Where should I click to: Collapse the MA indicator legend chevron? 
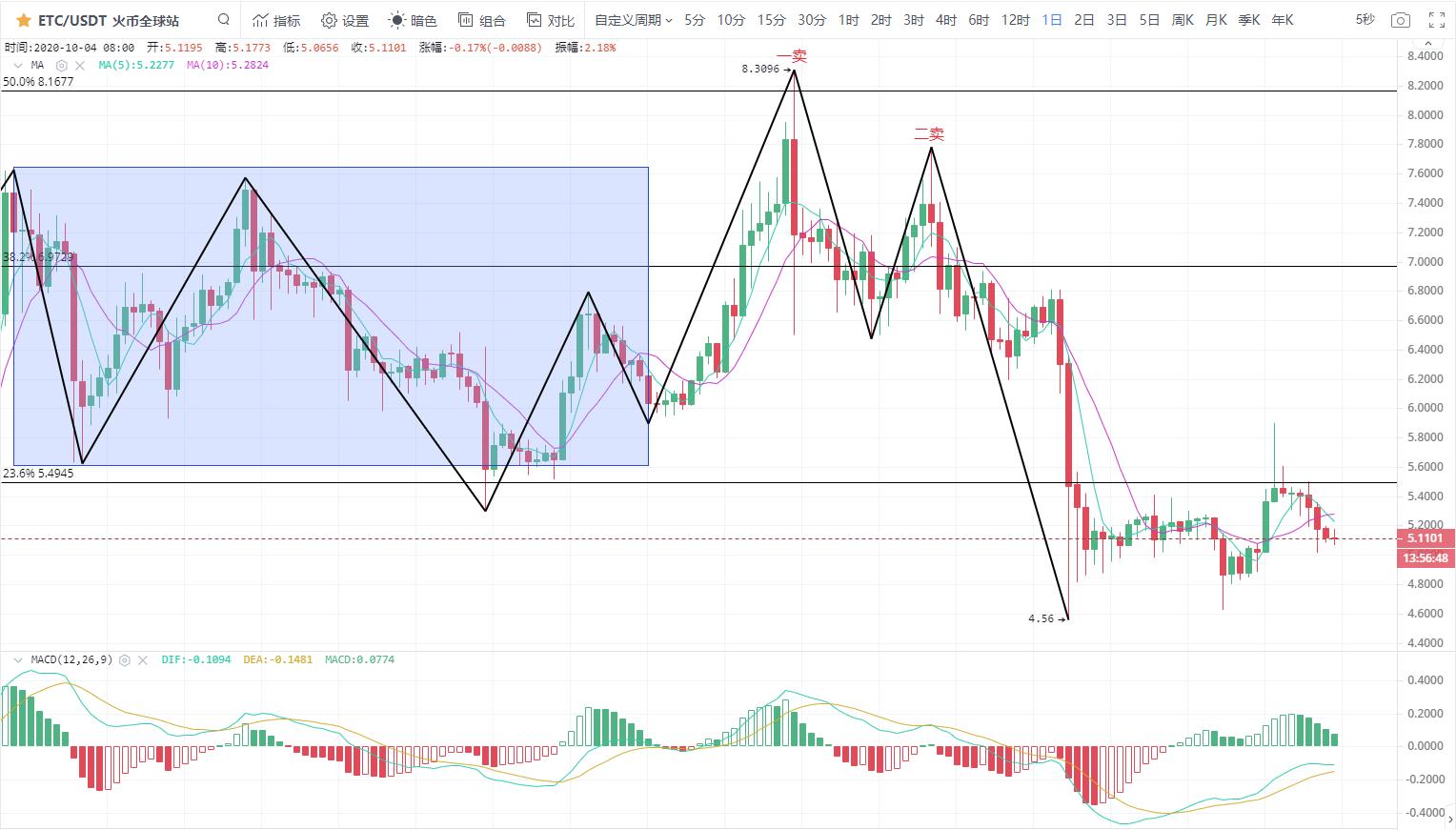[18, 65]
